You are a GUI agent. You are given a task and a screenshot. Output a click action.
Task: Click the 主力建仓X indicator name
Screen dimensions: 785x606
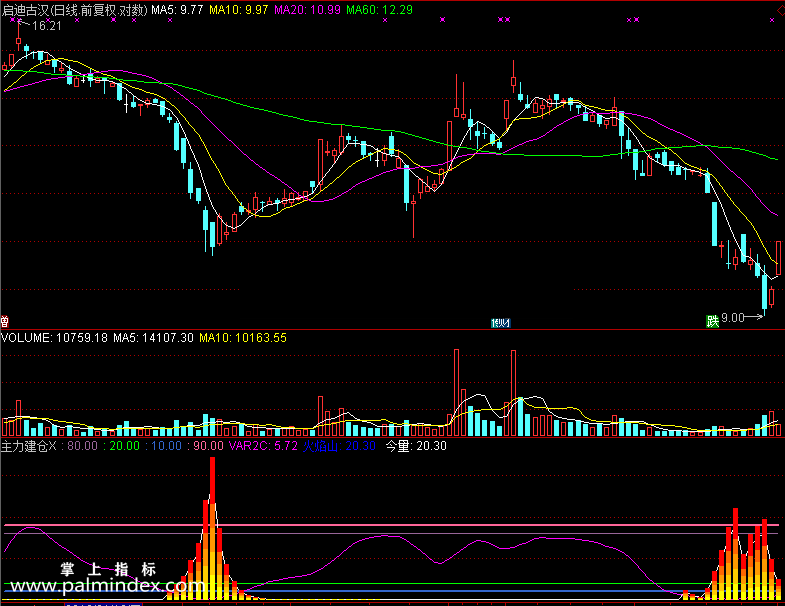(x=29, y=446)
